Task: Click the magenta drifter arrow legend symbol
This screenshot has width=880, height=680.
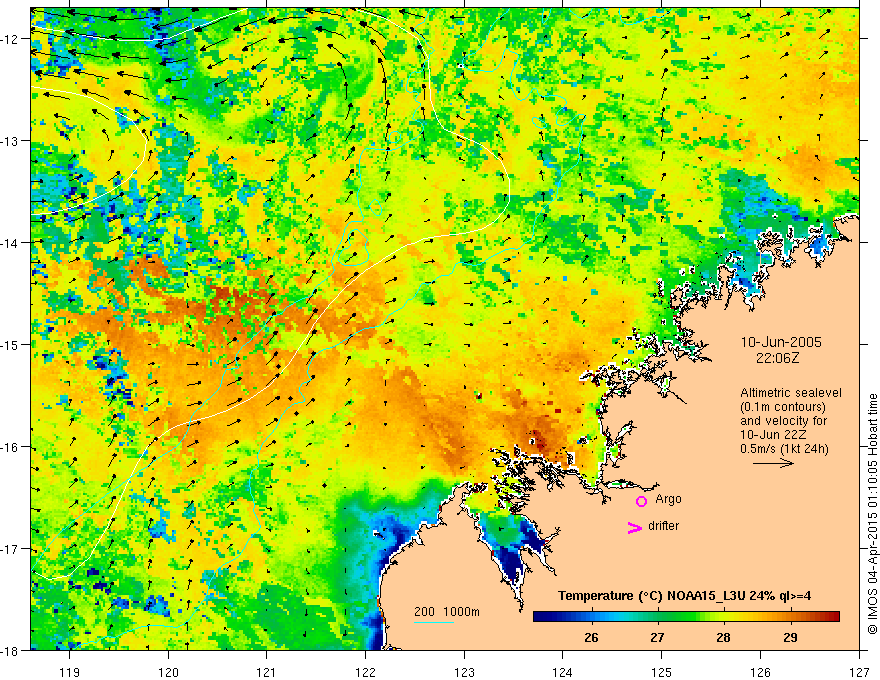Action: pyautogui.click(x=635, y=527)
